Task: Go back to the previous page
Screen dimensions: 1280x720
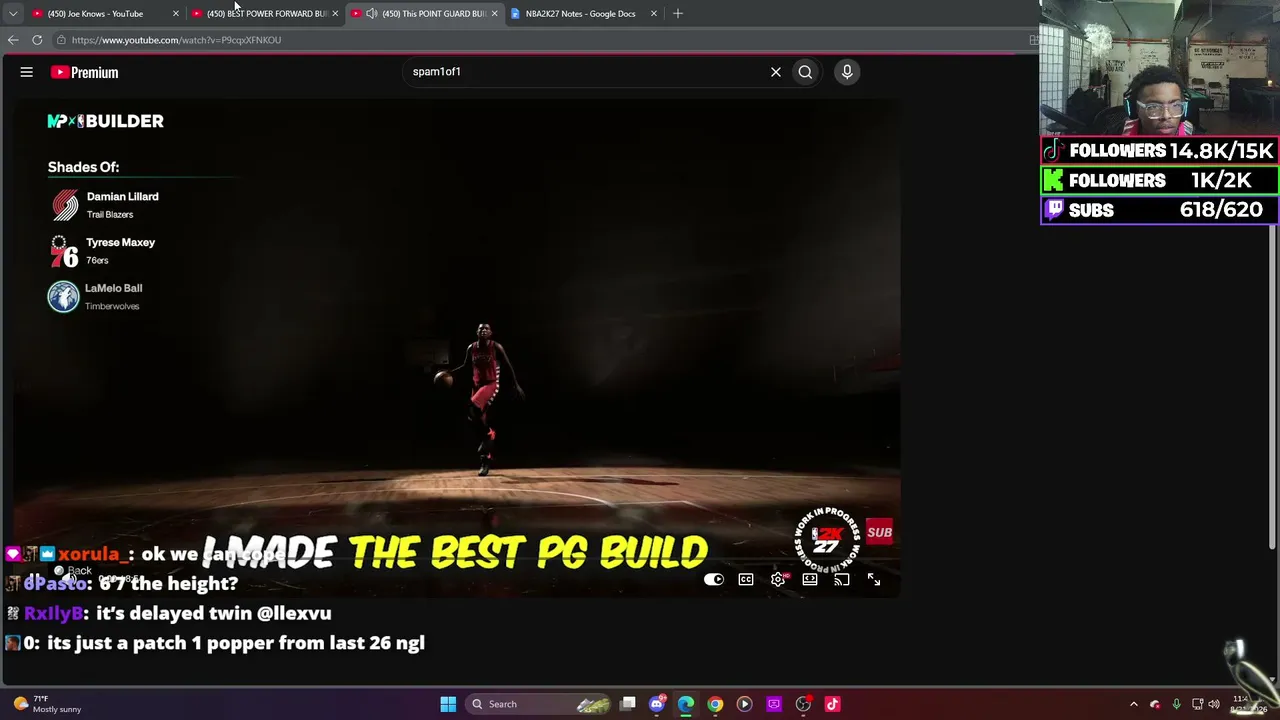Action: point(13,40)
